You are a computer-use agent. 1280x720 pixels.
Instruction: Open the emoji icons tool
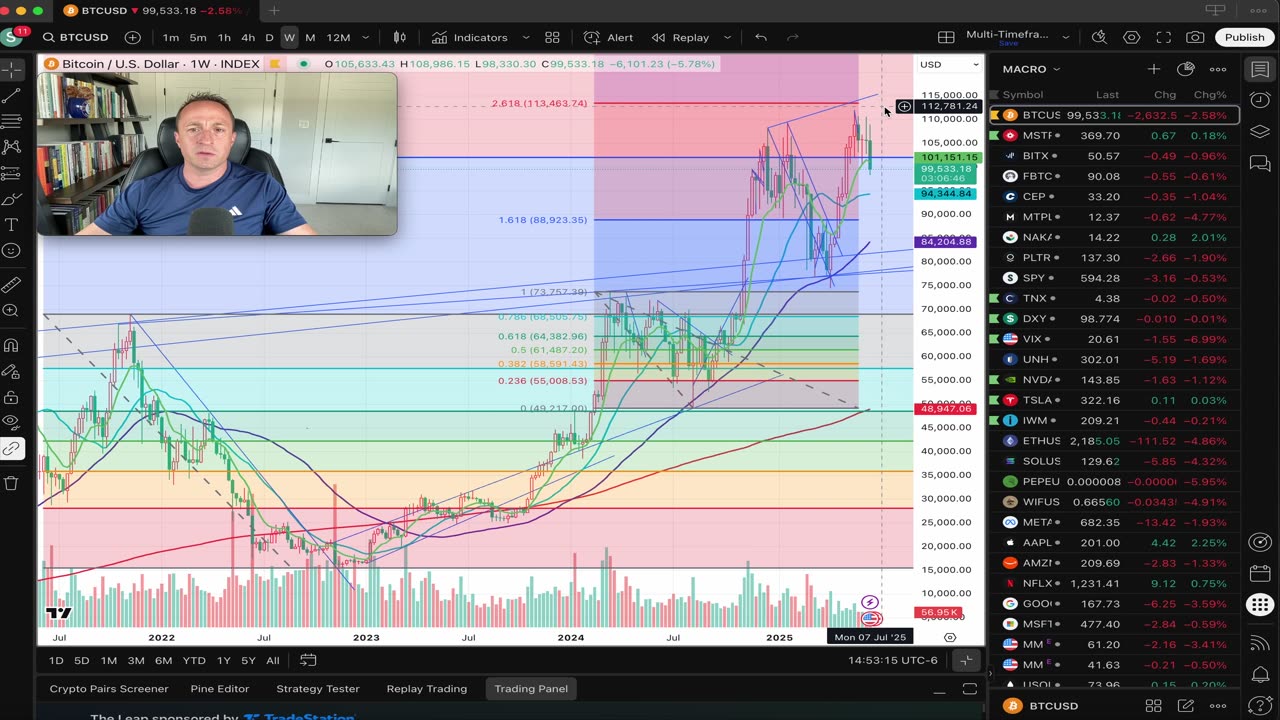12,251
